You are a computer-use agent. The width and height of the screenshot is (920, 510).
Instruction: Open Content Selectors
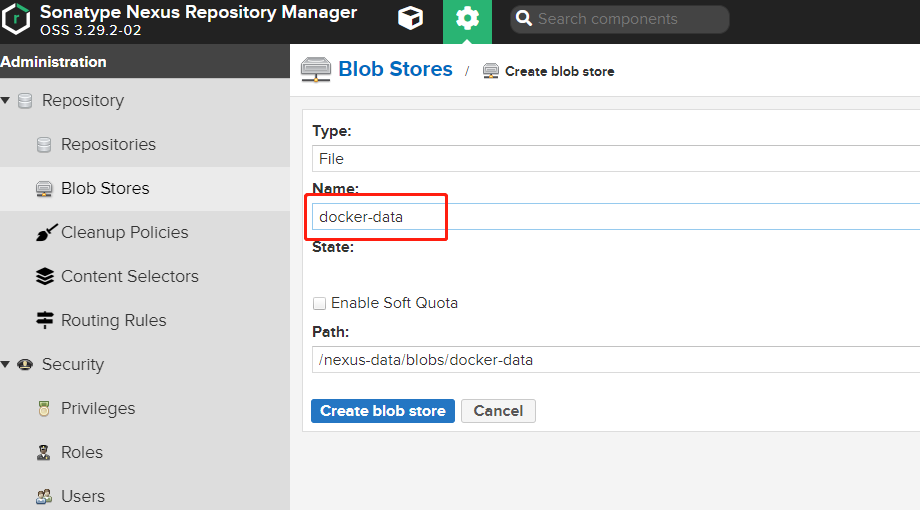130,276
